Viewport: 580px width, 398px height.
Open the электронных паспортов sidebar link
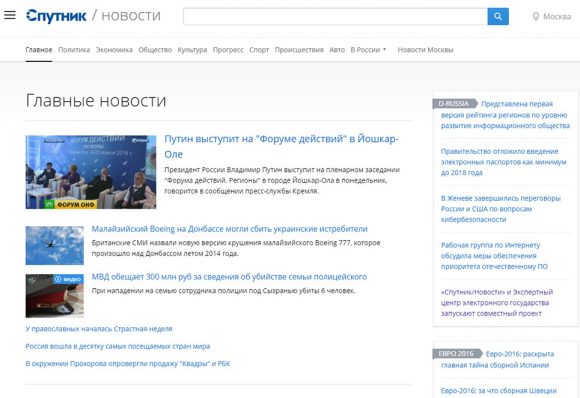(503, 162)
